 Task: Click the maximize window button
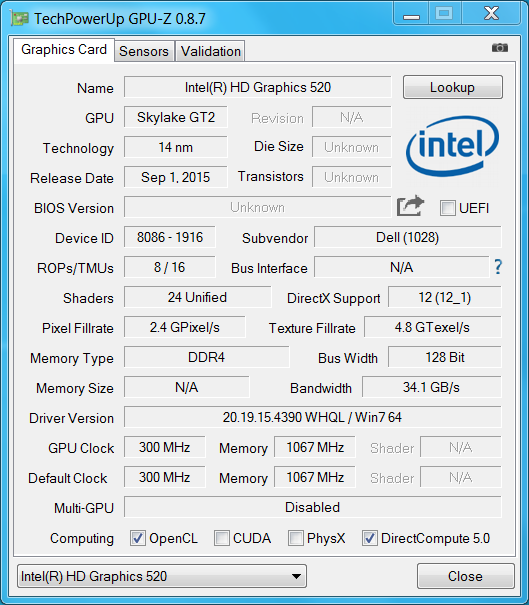click(x=444, y=14)
